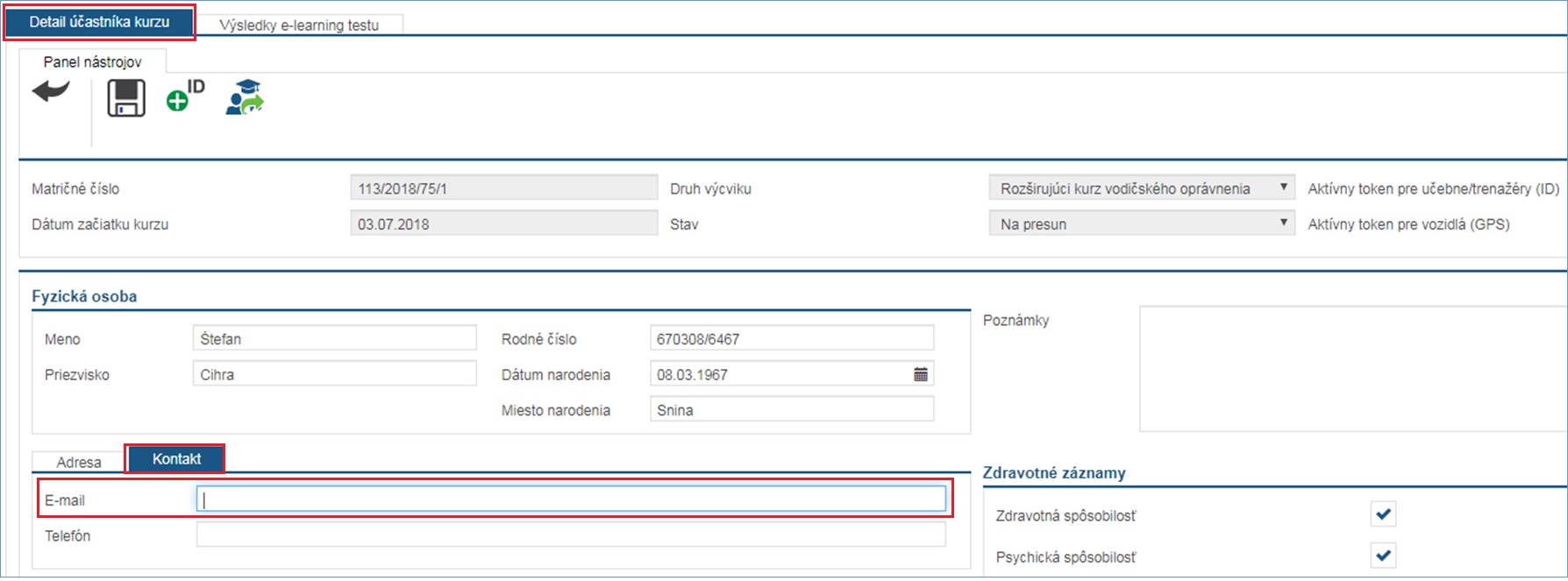Click the Priezvisko text field
Image resolution: width=1568 pixels, height=581 pixels.
334,374
